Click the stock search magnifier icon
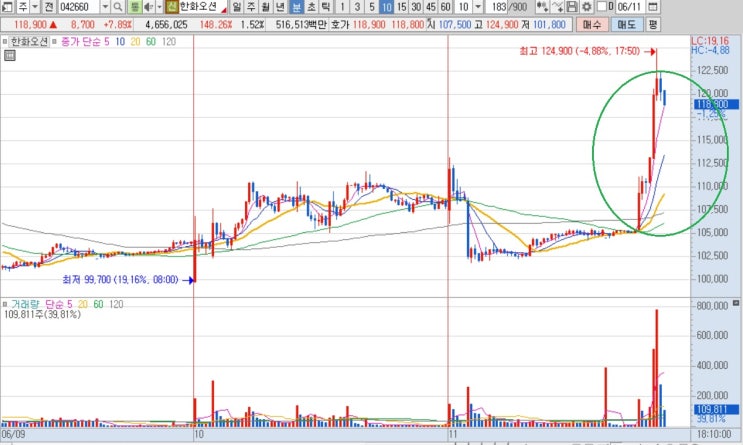 [x=118, y=7]
